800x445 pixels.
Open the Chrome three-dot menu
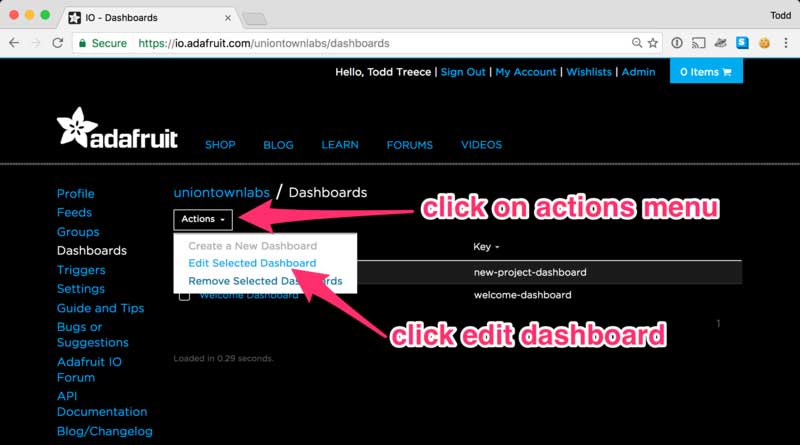pyautogui.click(x=786, y=43)
